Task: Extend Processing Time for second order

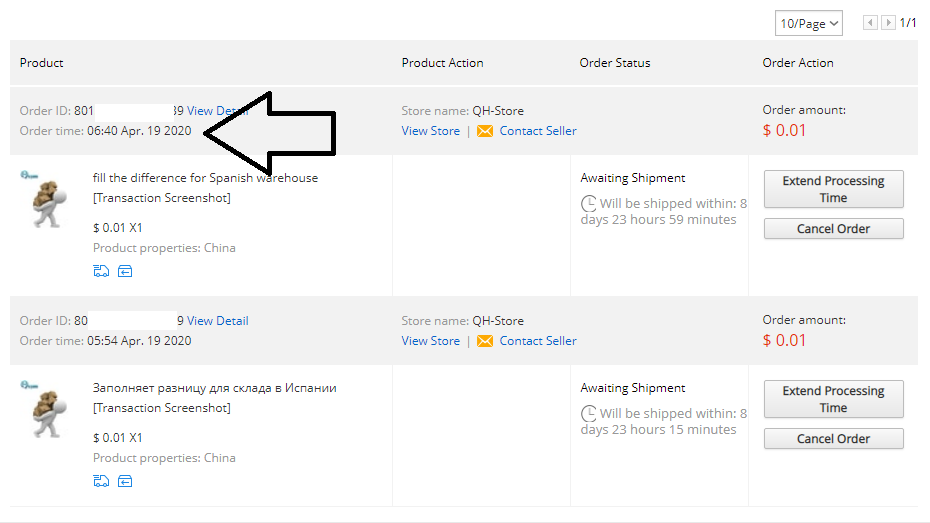Action: [833, 399]
